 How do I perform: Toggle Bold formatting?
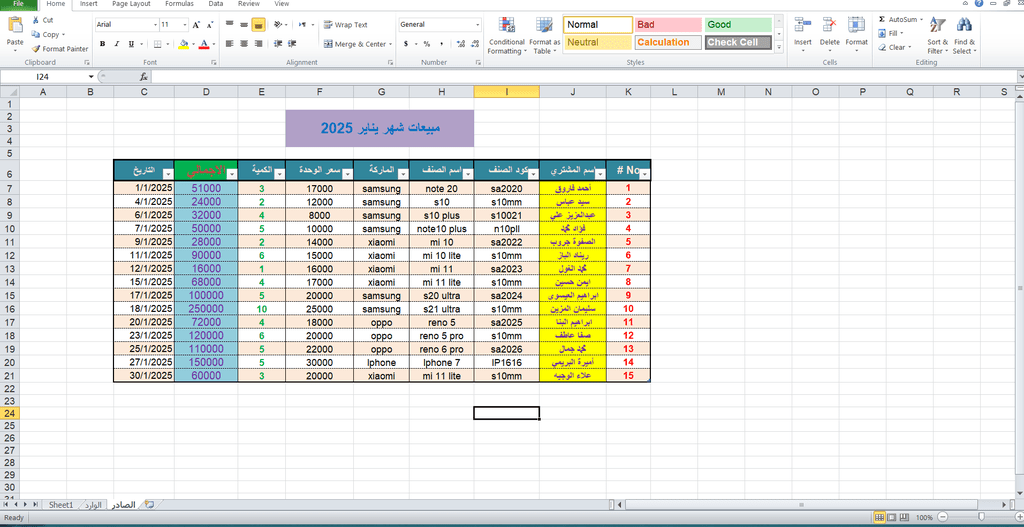[x=103, y=44]
